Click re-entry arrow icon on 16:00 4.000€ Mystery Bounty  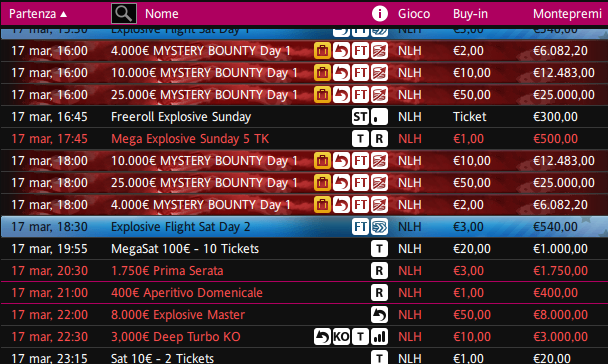[x=341, y=51]
